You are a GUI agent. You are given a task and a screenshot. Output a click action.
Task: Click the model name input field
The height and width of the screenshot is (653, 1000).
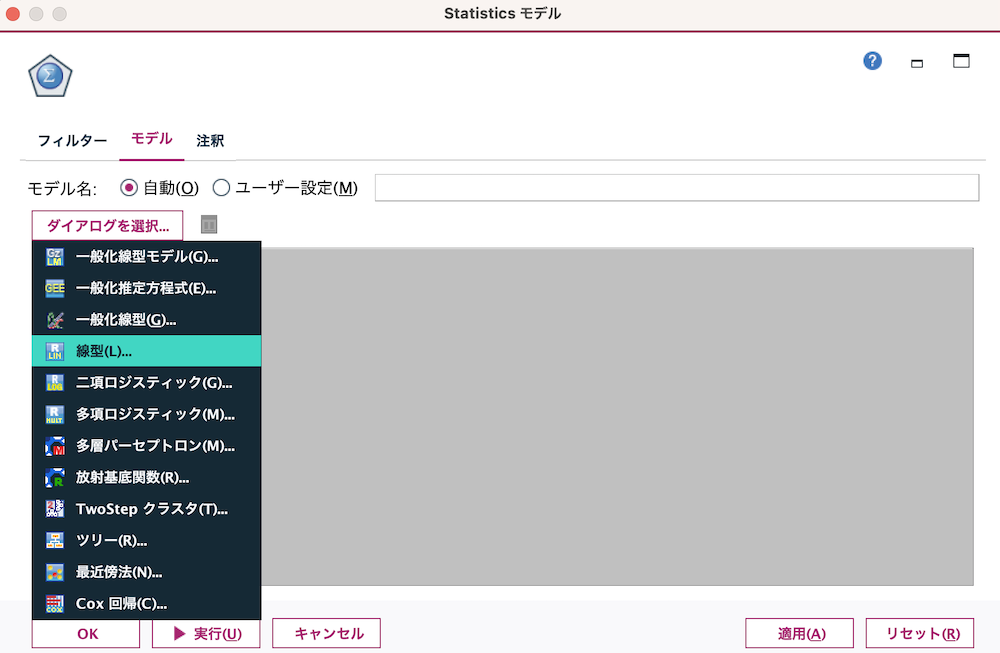(x=676, y=187)
